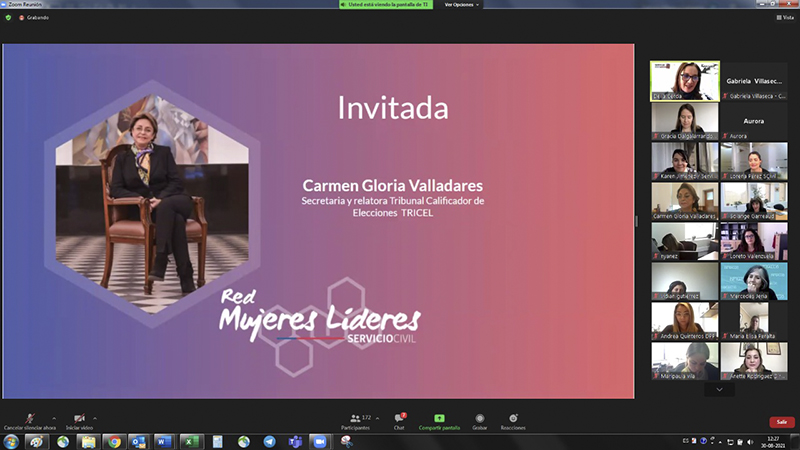800x450 pixels.
Task: Click the ES language indicator in tray
Action: [685, 441]
